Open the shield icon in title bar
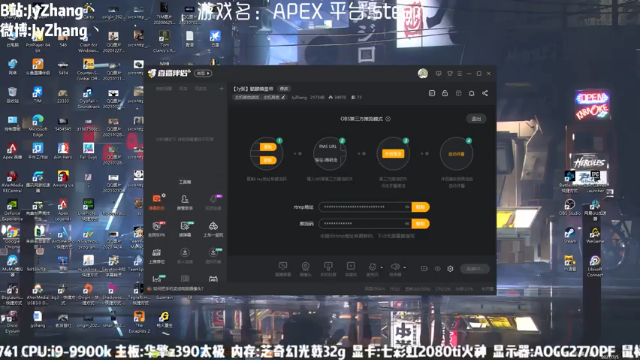This screenshot has width=640, height=360. click(449, 73)
